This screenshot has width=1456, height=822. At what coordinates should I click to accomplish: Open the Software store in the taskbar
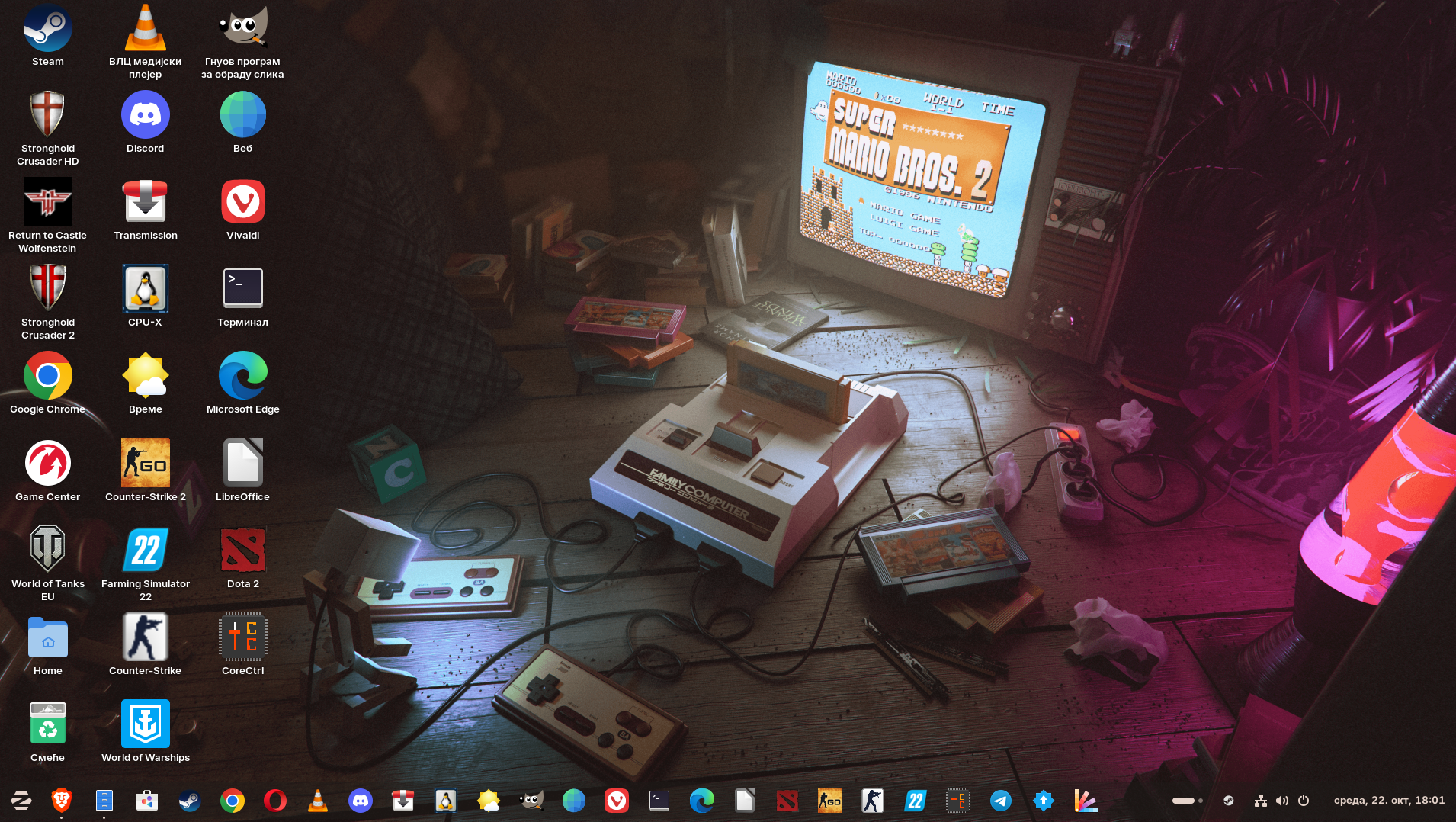[x=146, y=800]
